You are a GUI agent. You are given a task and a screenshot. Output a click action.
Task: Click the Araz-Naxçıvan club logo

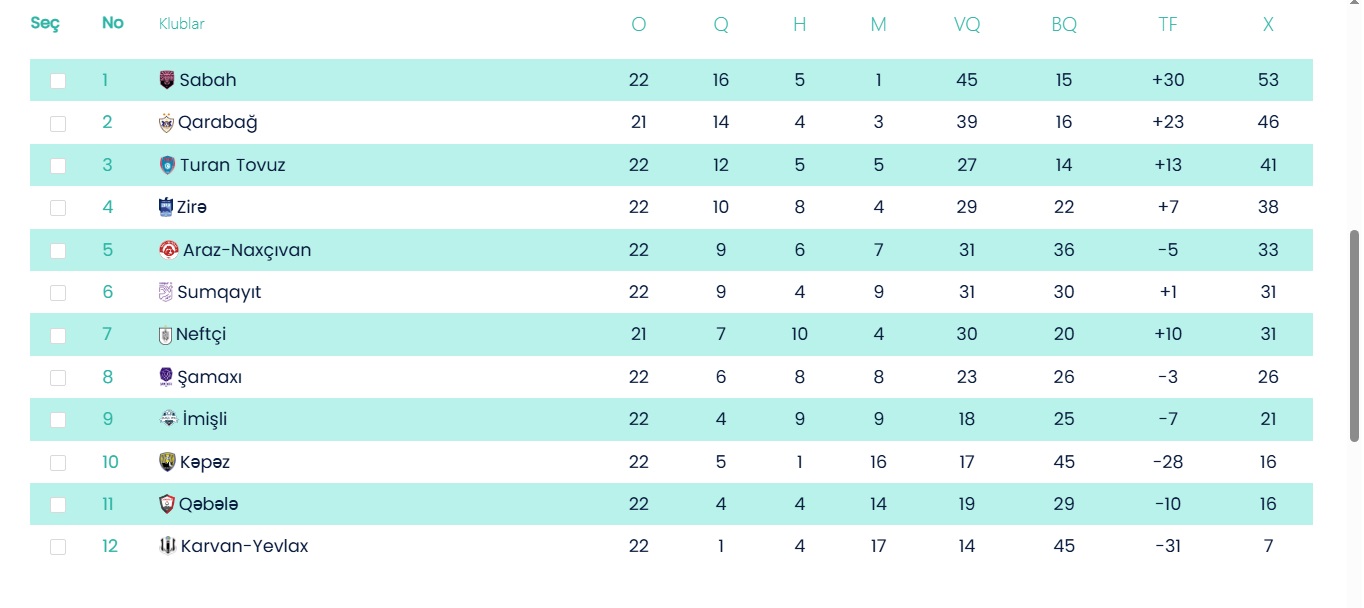pos(168,250)
